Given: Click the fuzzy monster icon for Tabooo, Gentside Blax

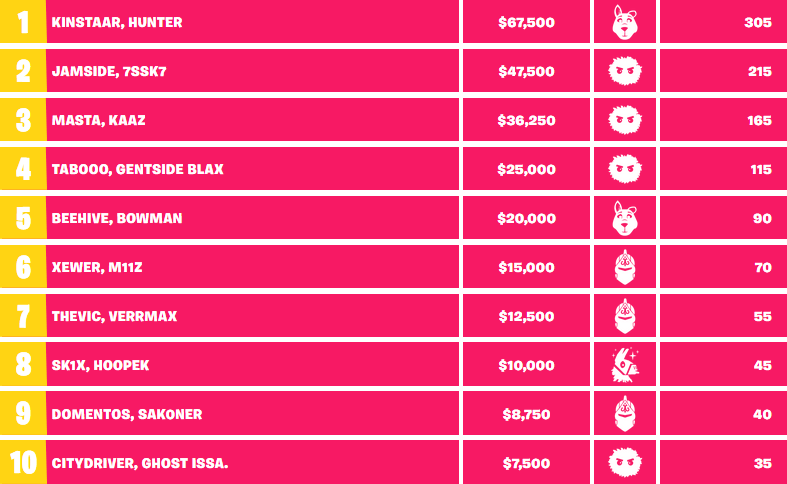Looking at the screenshot, I should 625,169.
